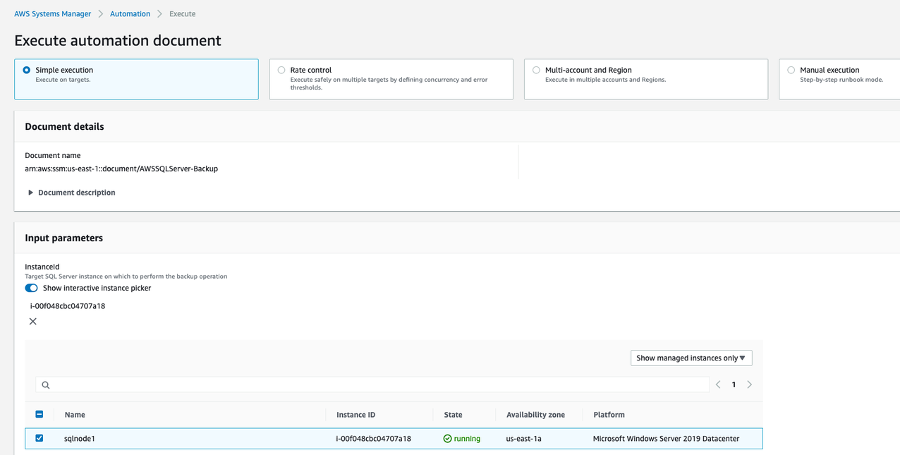Sort by the State column header

point(453,415)
